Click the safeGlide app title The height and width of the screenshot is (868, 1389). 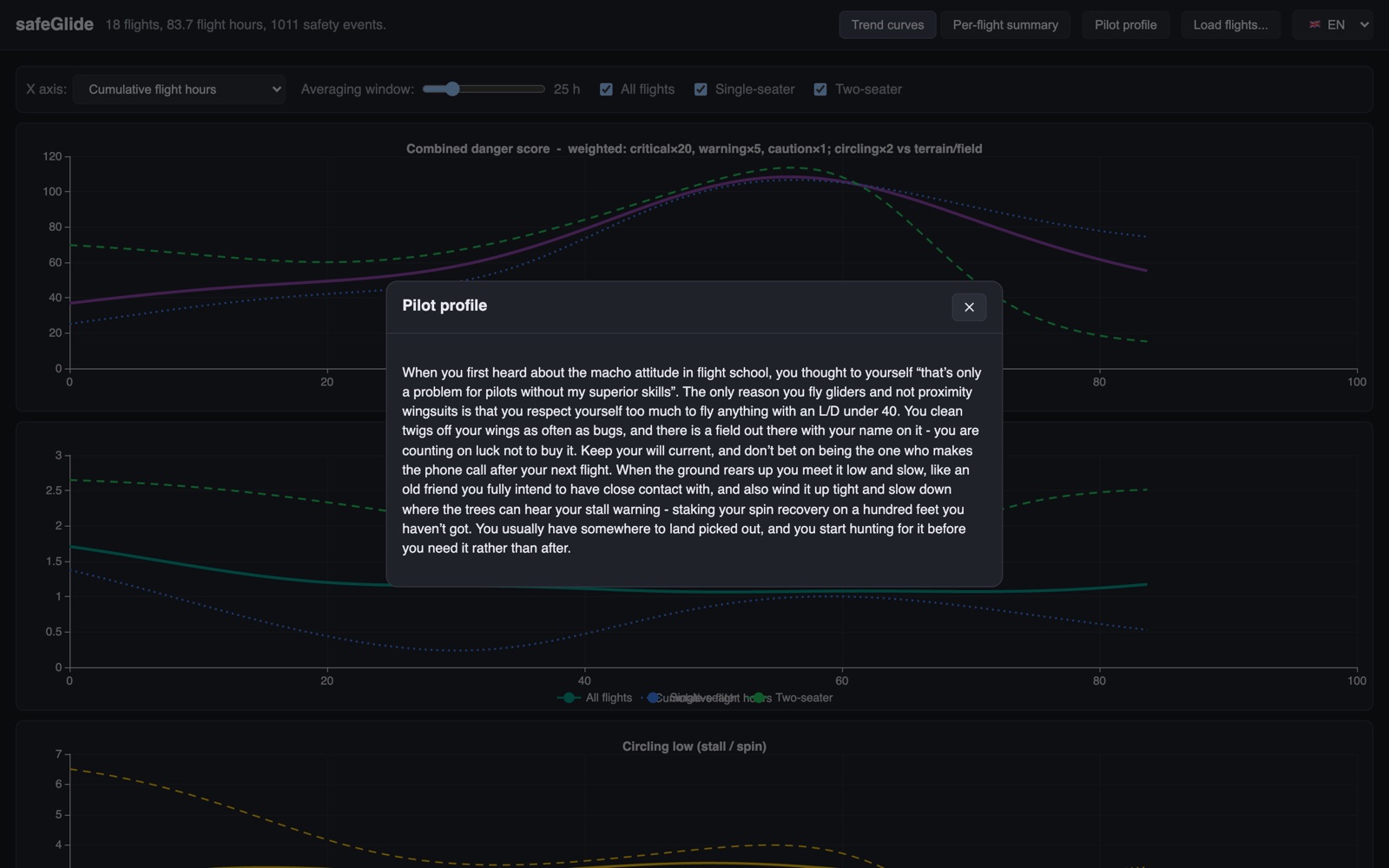point(55,24)
